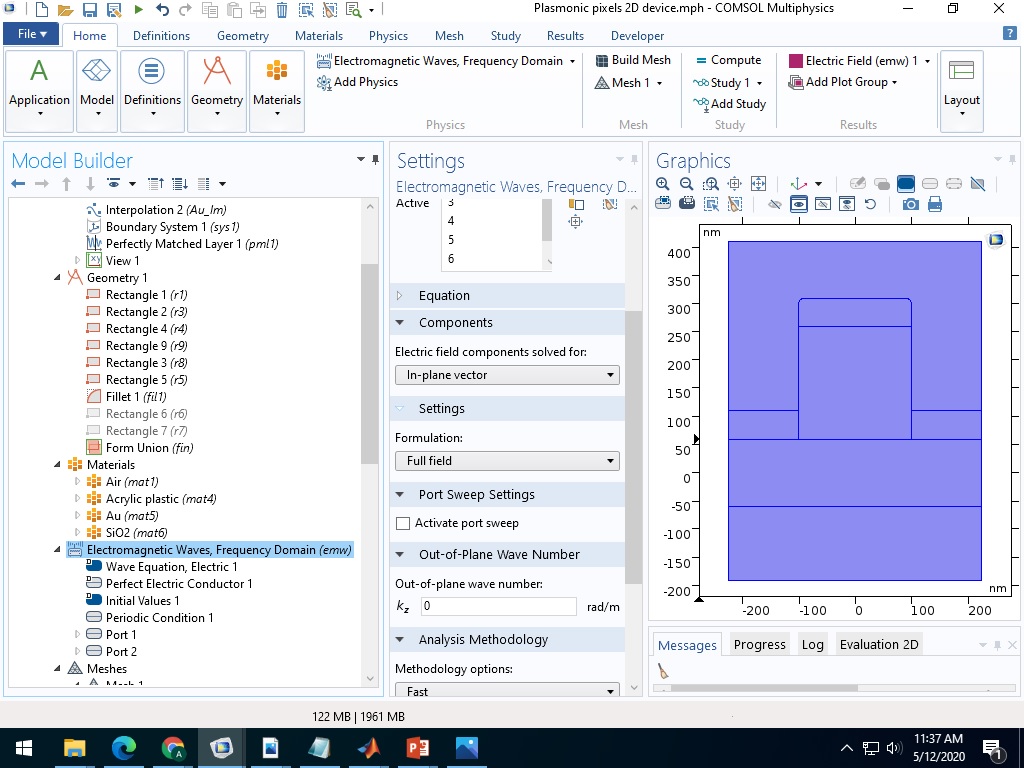Open the In-plane vector components dropdown

click(x=507, y=375)
